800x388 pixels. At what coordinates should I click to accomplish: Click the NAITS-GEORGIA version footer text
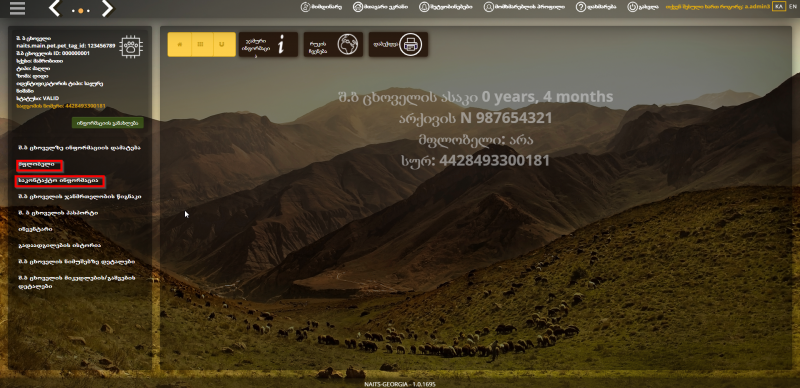point(400,384)
